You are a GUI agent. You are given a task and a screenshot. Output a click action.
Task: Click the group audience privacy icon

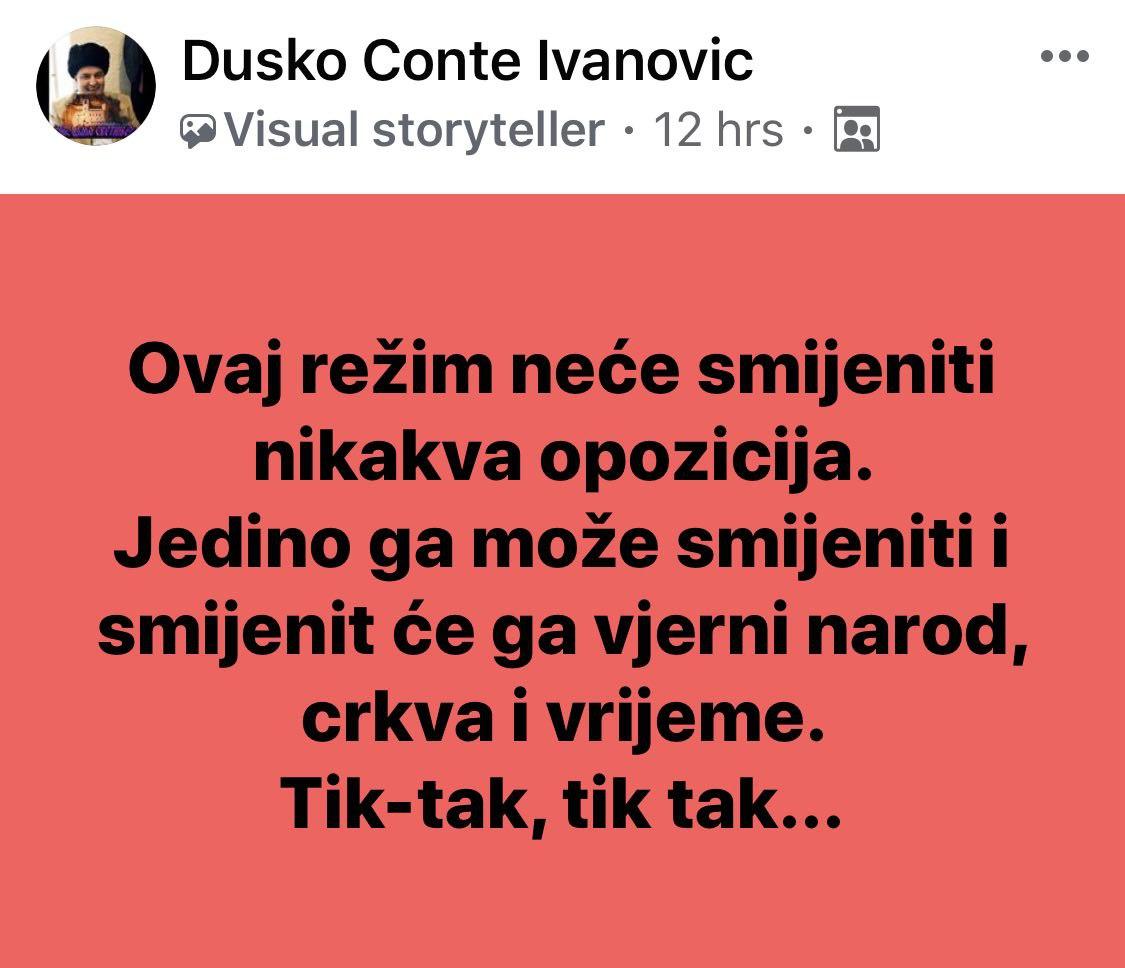tap(857, 129)
